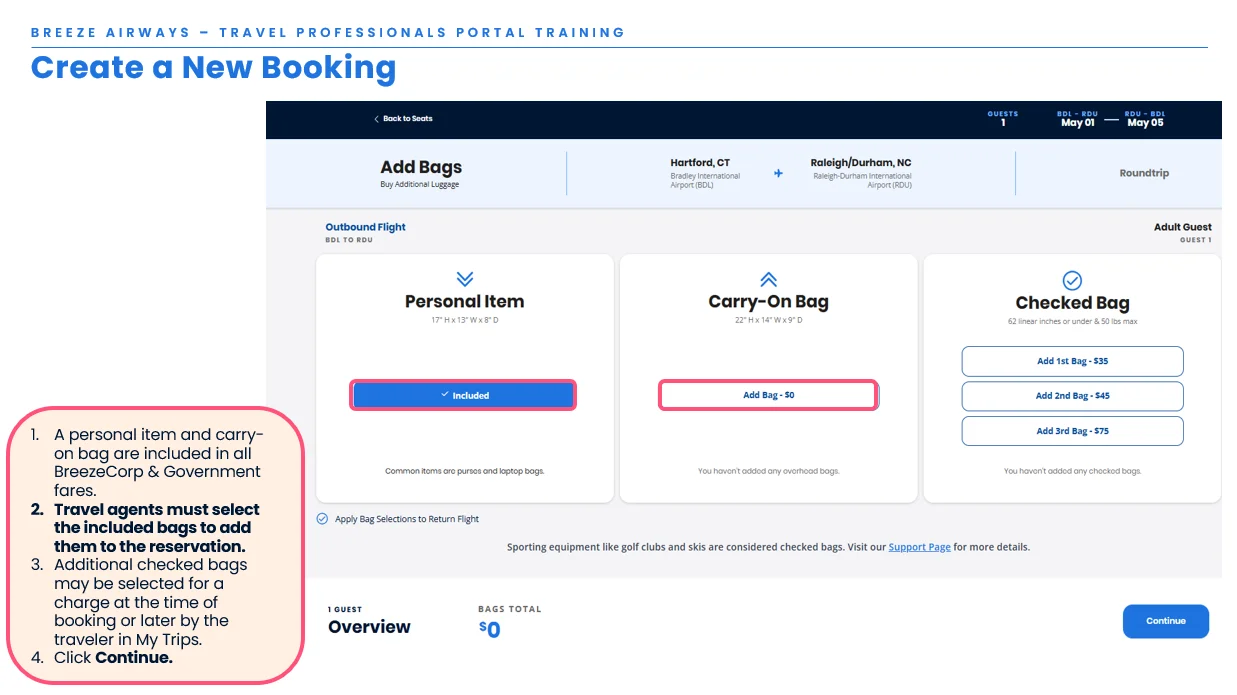Click the Raleigh/Durham, NC destination city
The width and height of the screenshot is (1237, 695).
pos(861,163)
